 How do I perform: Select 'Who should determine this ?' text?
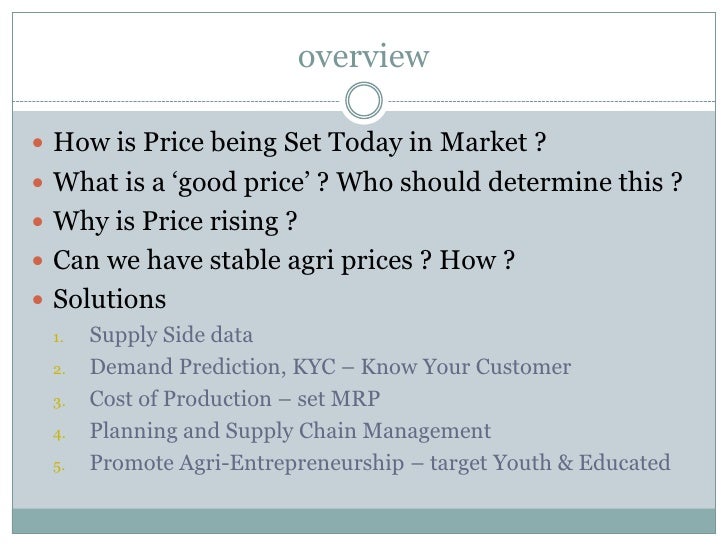tap(509, 182)
